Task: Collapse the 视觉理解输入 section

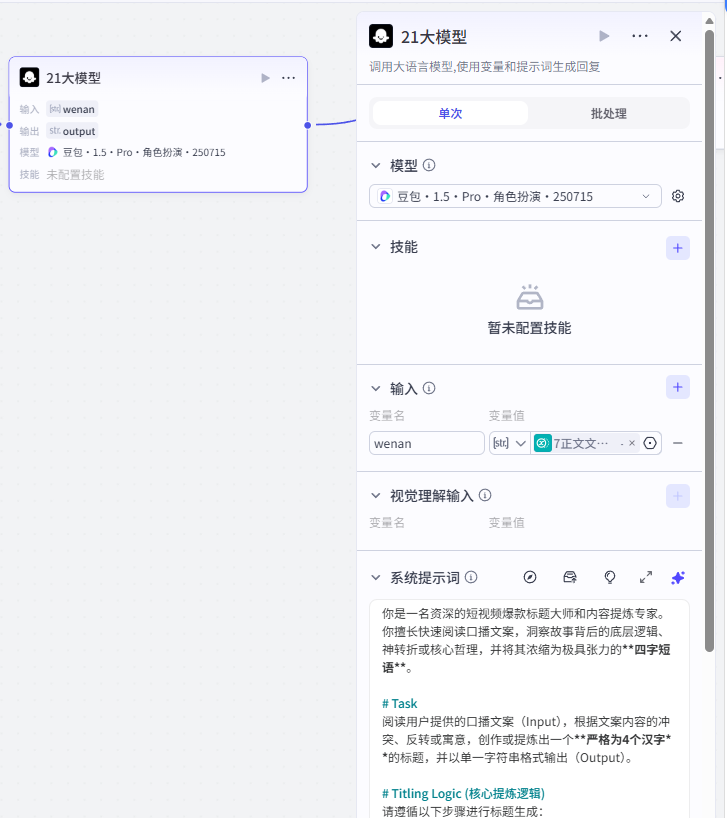Action: pos(375,495)
